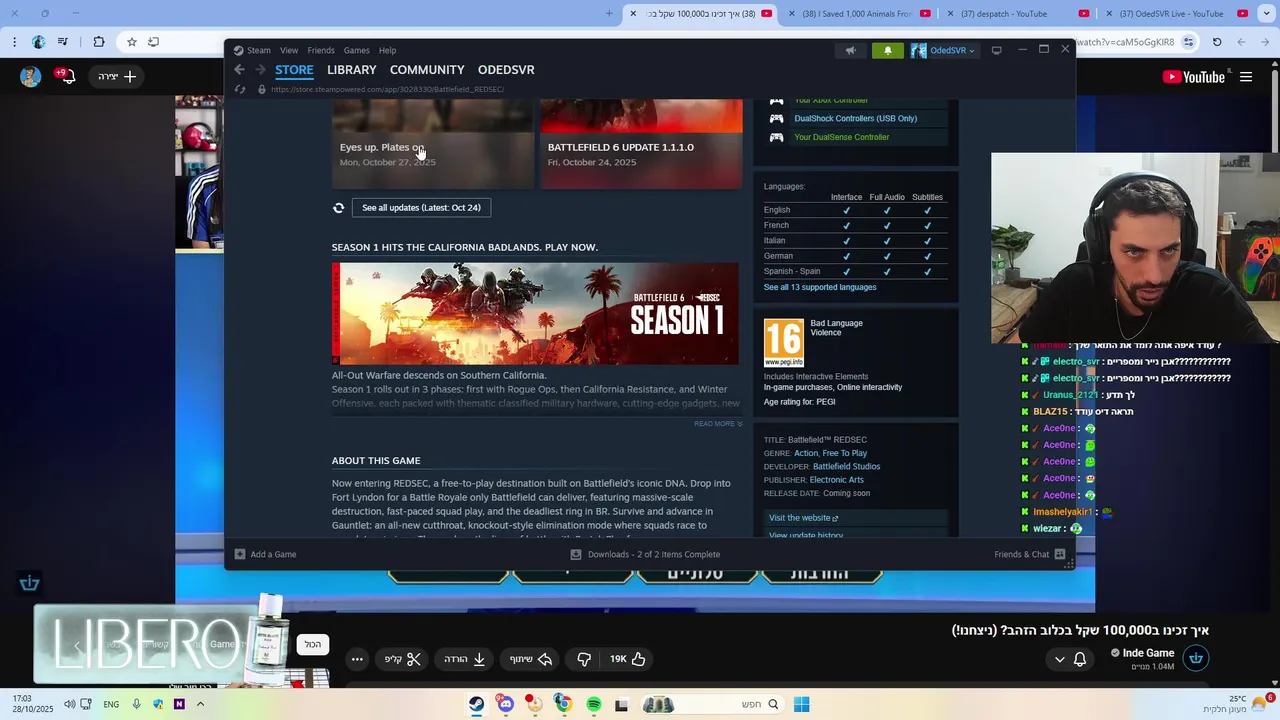Switch taskbar ENG input language
This screenshot has height=720, width=1280.
[111, 704]
